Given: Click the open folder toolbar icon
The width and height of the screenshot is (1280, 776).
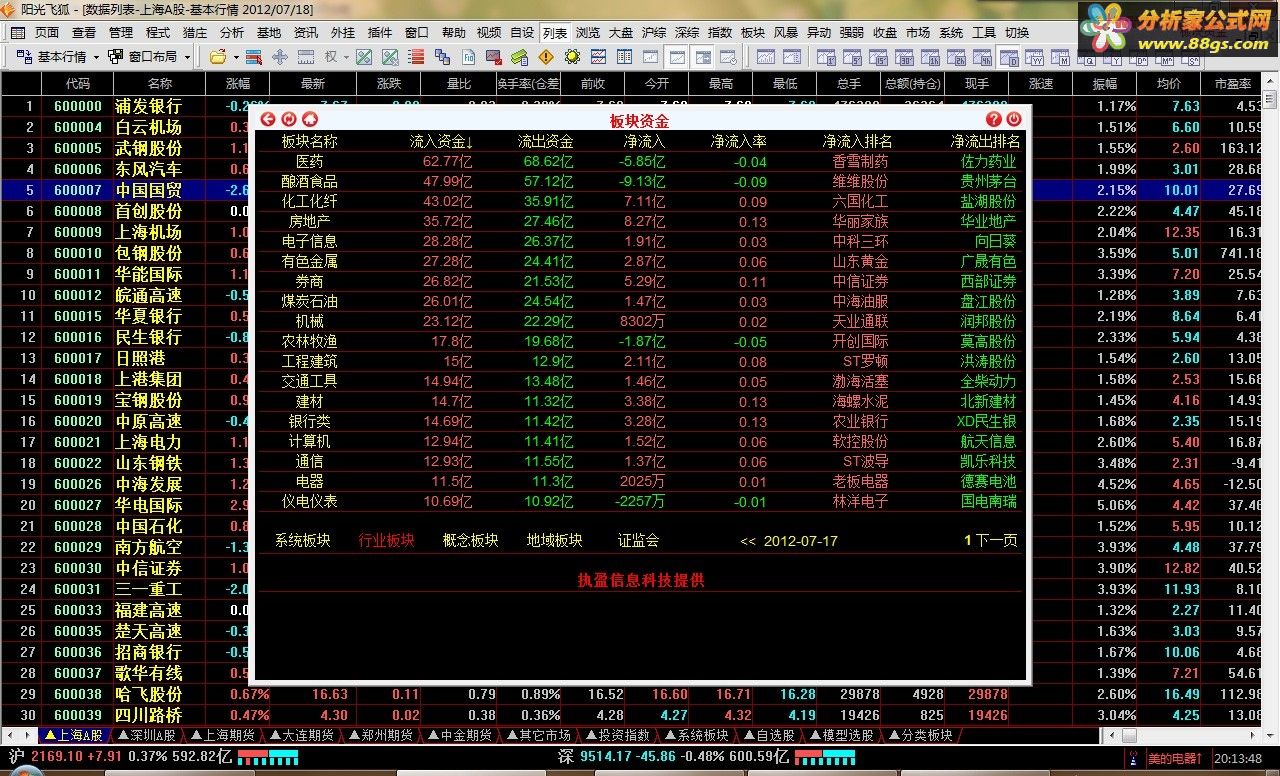Looking at the screenshot, I should tap(217, 57).
